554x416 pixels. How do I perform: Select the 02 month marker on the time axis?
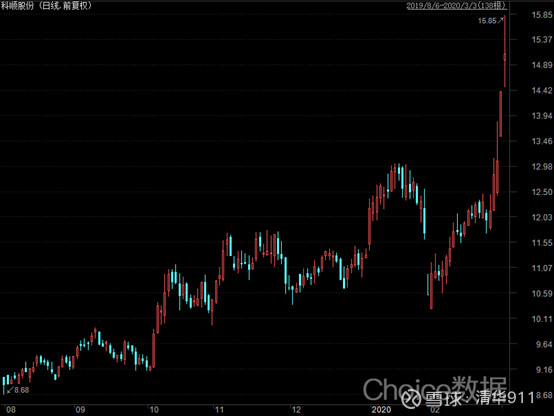tap(435, 410)
